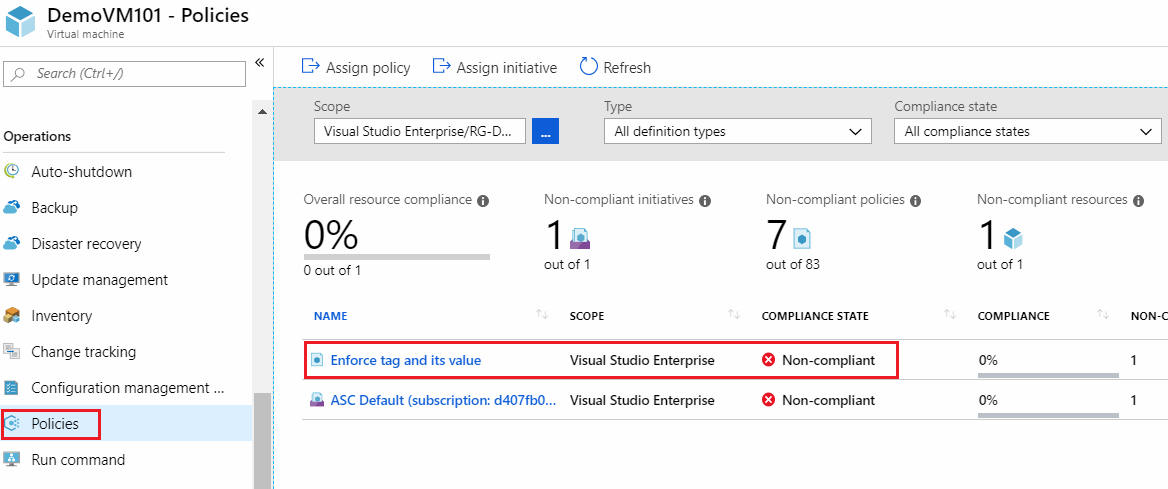Click the Configuration management icon

[x=12, y=388]
